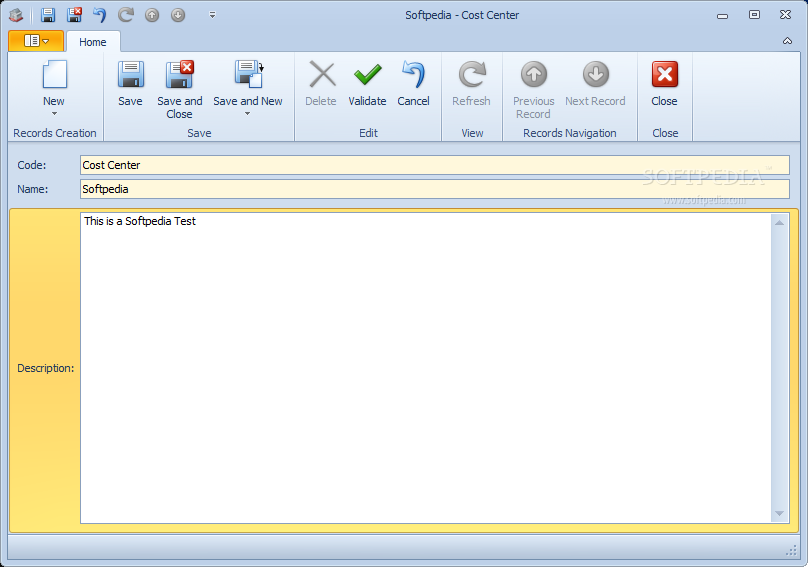The image size is (808, 567).
Task: Go to Next Record
Action: 595,84
